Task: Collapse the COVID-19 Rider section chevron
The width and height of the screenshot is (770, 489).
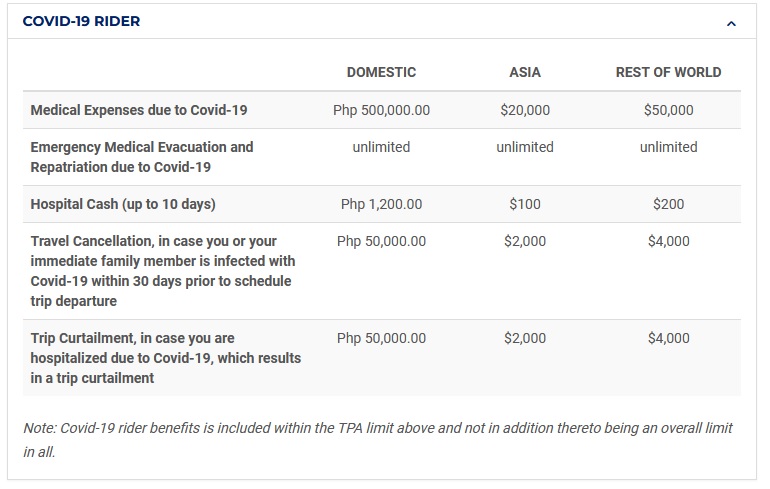Action: pyautogui.click(x=731, y=23)
